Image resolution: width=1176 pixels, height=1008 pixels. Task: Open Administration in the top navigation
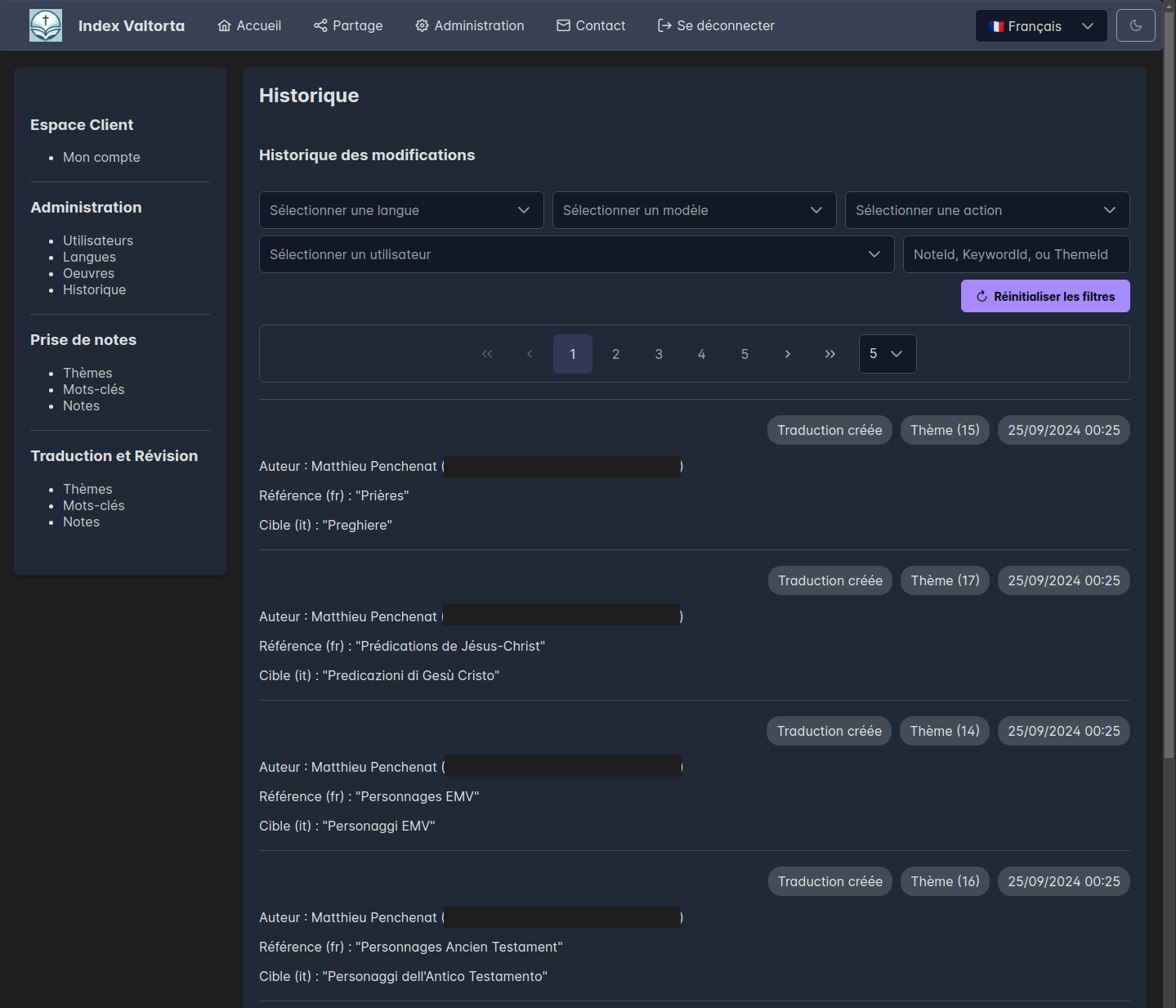pyautogui.click(x=470, y=25)
